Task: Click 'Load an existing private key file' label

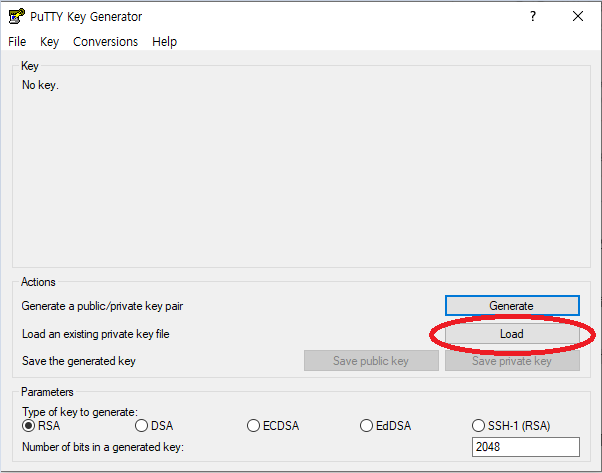Action: coord(96,334)
